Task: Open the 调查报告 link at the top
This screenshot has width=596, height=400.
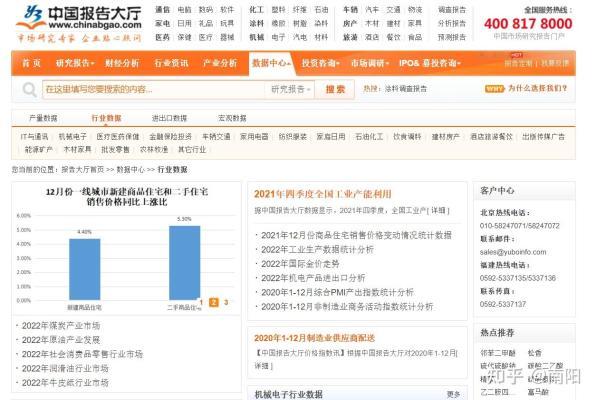Action: point(452,10)
